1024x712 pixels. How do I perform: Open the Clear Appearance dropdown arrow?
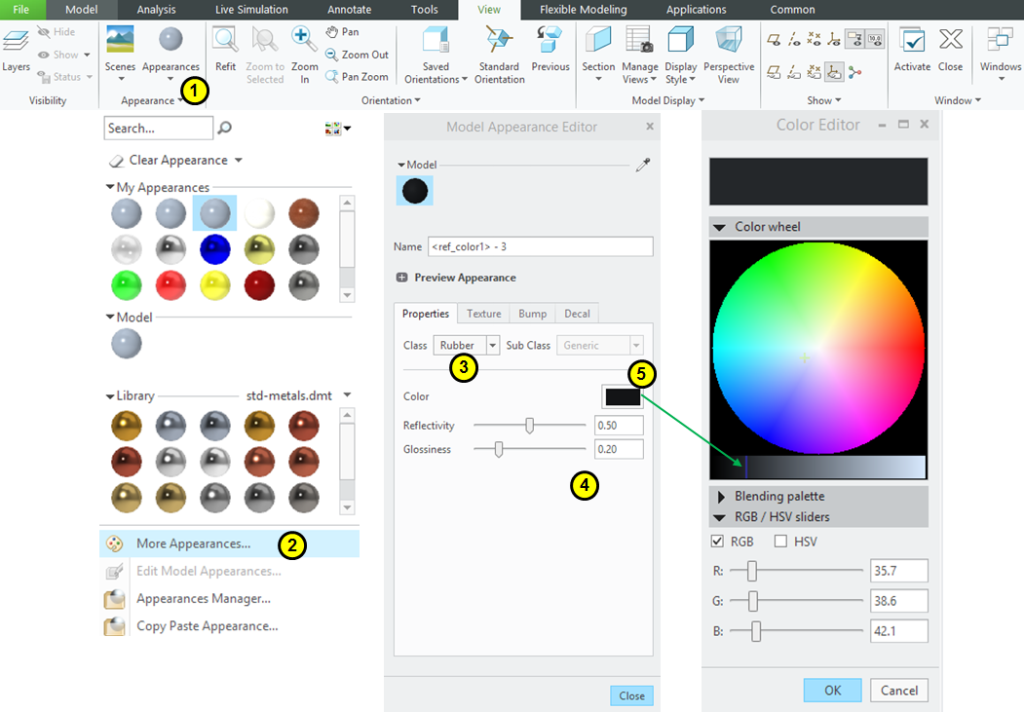(x=238, y=160)
